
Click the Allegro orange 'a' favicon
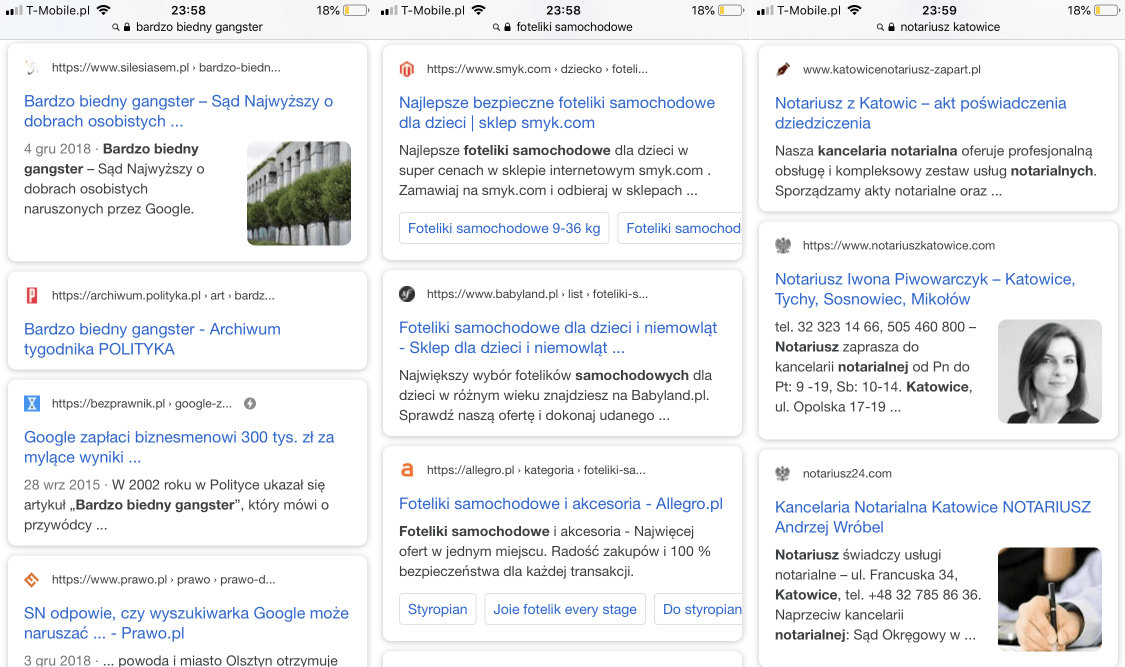pyautogui.click(x=407, y=470)
